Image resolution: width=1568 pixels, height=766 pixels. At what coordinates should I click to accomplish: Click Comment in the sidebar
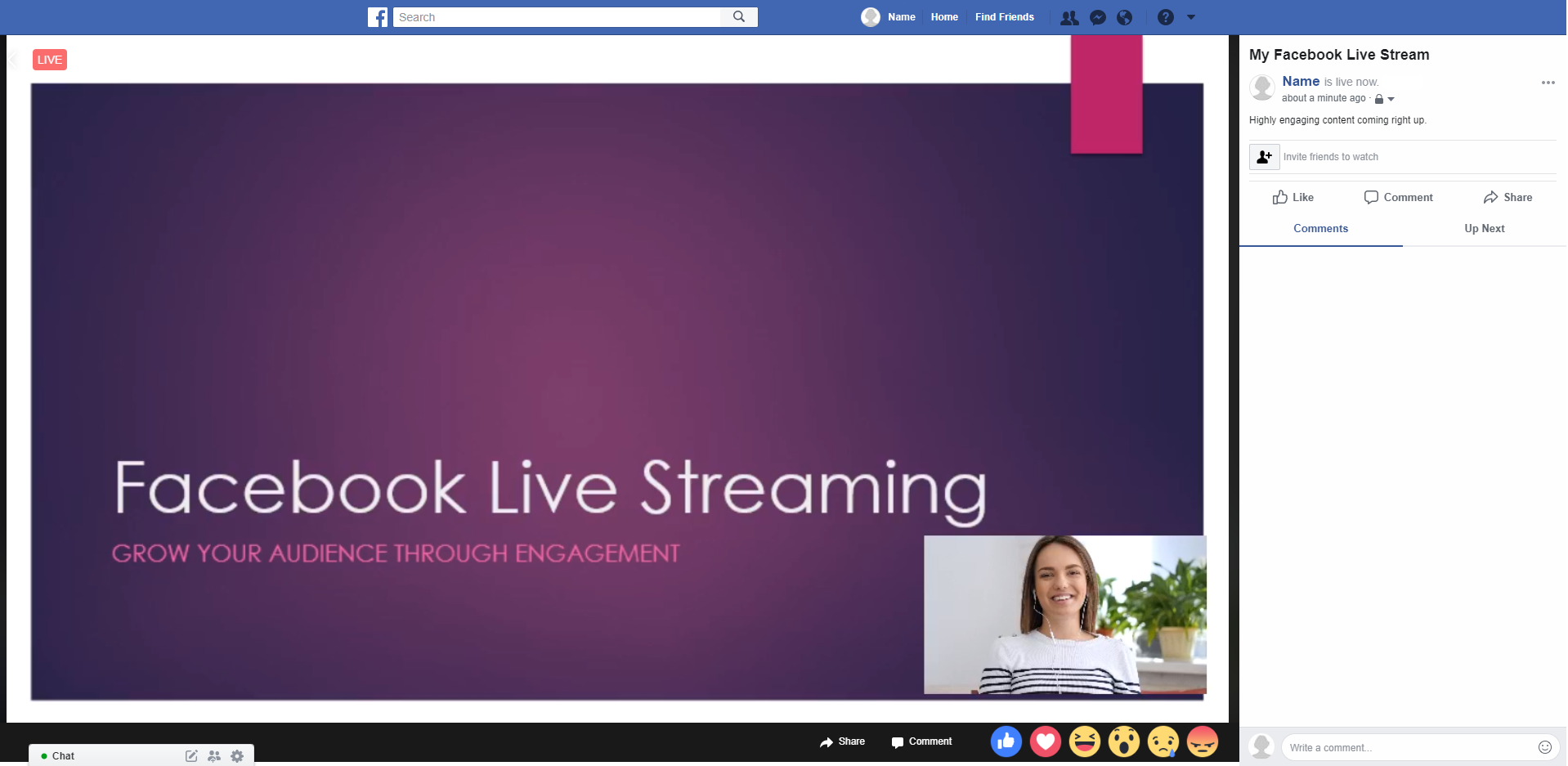point(1399,197)
